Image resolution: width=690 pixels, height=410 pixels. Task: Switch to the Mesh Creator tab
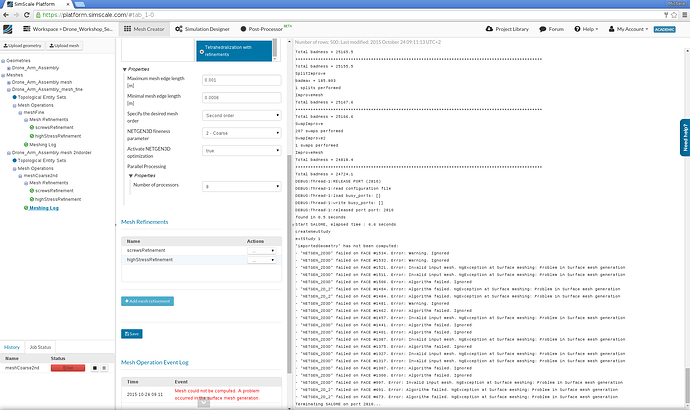(144, 29)
